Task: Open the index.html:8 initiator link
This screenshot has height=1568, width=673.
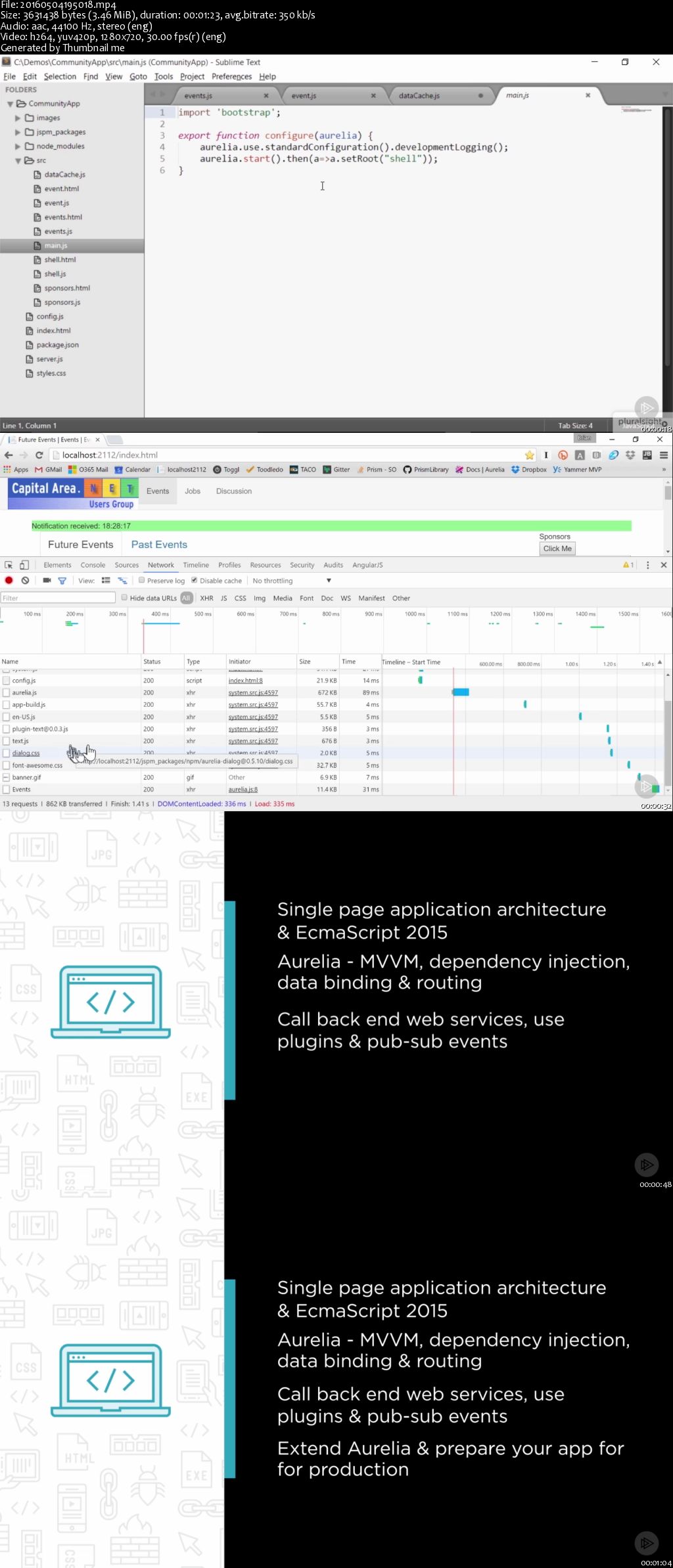Action: coord(245,681)
